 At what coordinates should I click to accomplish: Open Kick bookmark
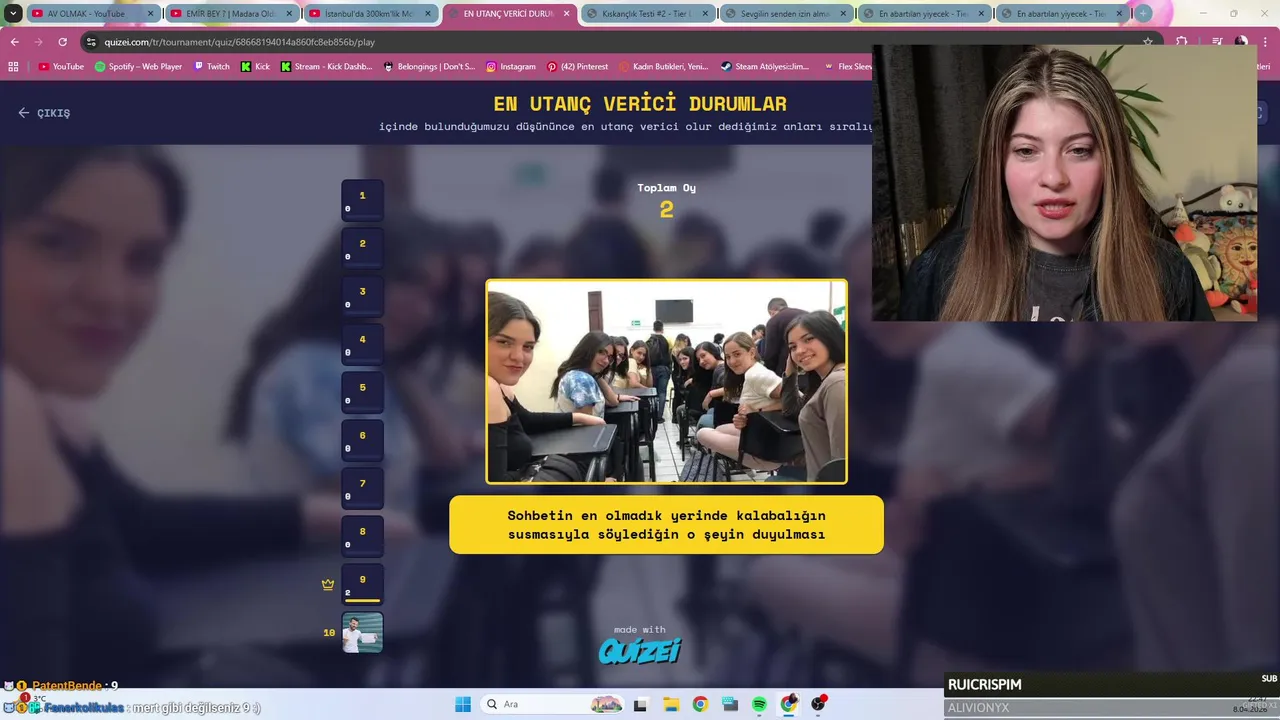[255, 66]
